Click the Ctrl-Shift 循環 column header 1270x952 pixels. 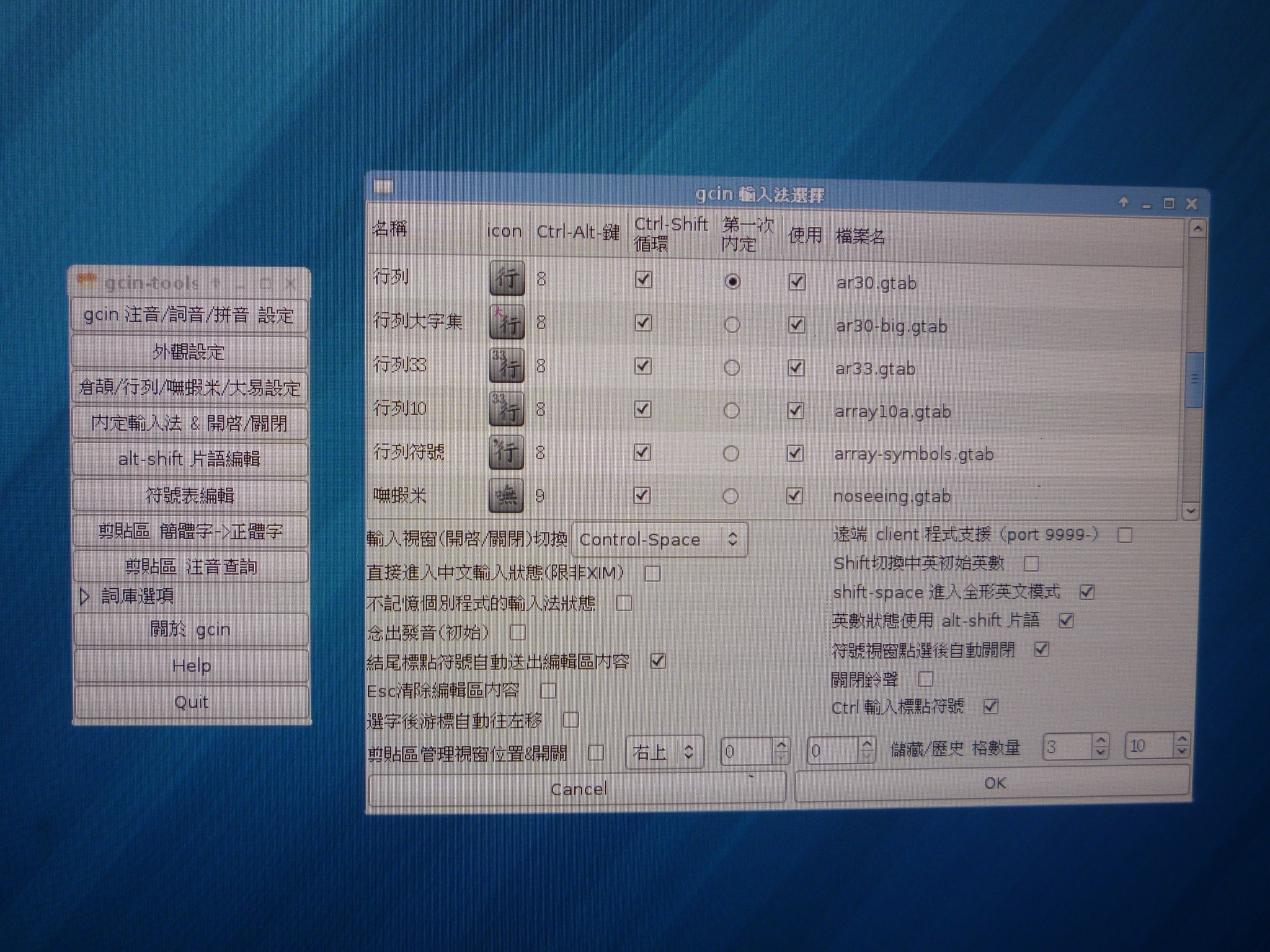coord(672,234)
